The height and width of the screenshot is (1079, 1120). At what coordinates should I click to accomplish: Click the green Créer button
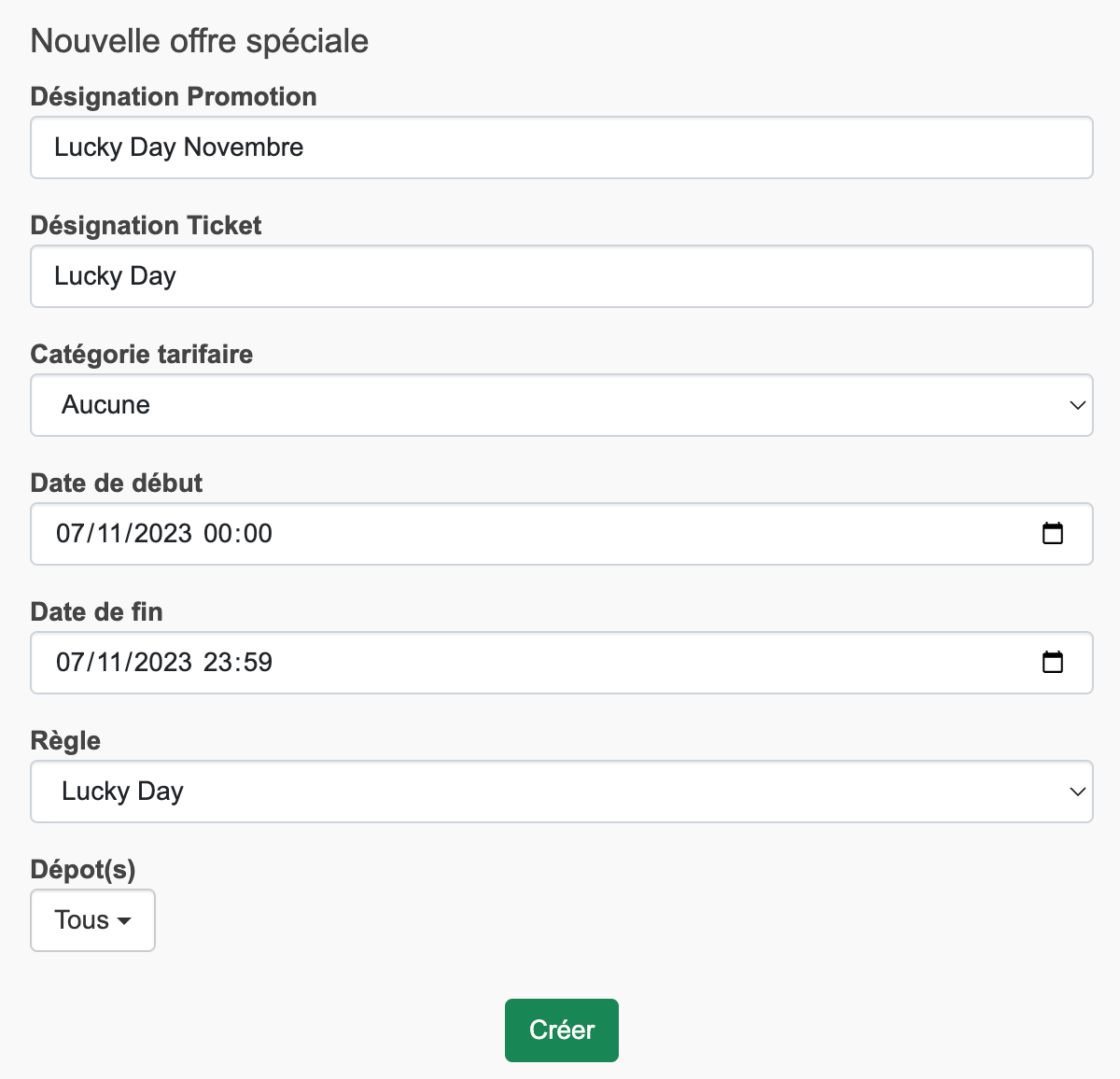562,1030
